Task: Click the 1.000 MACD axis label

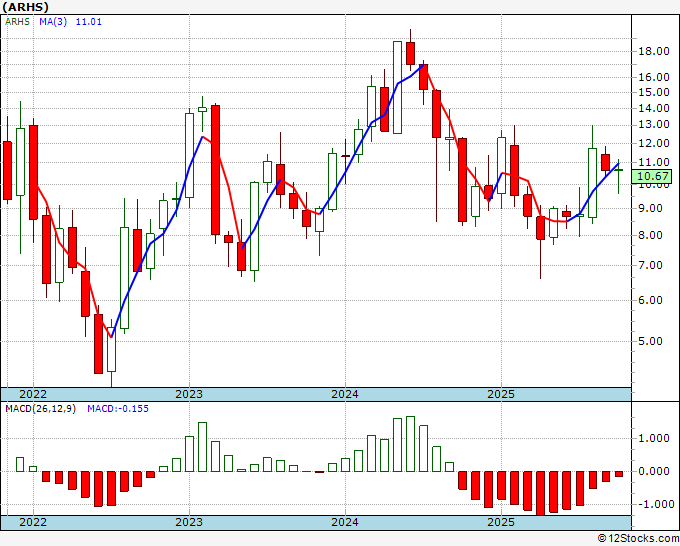Action: pyautogui.click(x=654, y=438)
